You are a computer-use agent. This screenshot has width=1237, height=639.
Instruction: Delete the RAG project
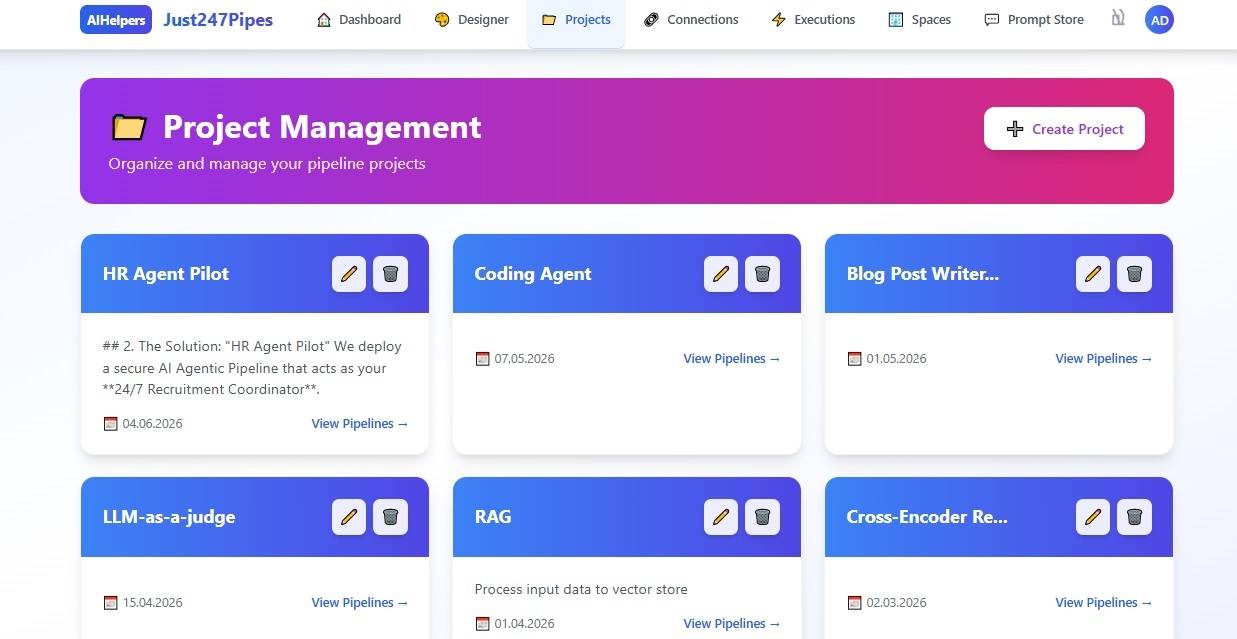pyautogui.click(x=762, y=517)
